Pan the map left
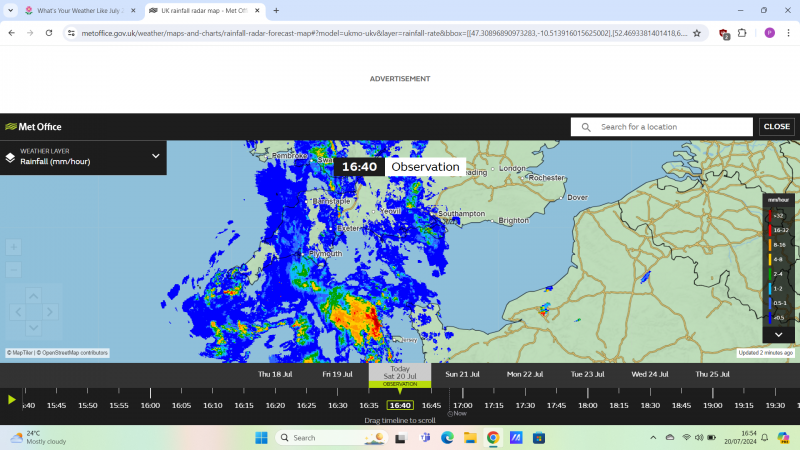 [16, 311]
